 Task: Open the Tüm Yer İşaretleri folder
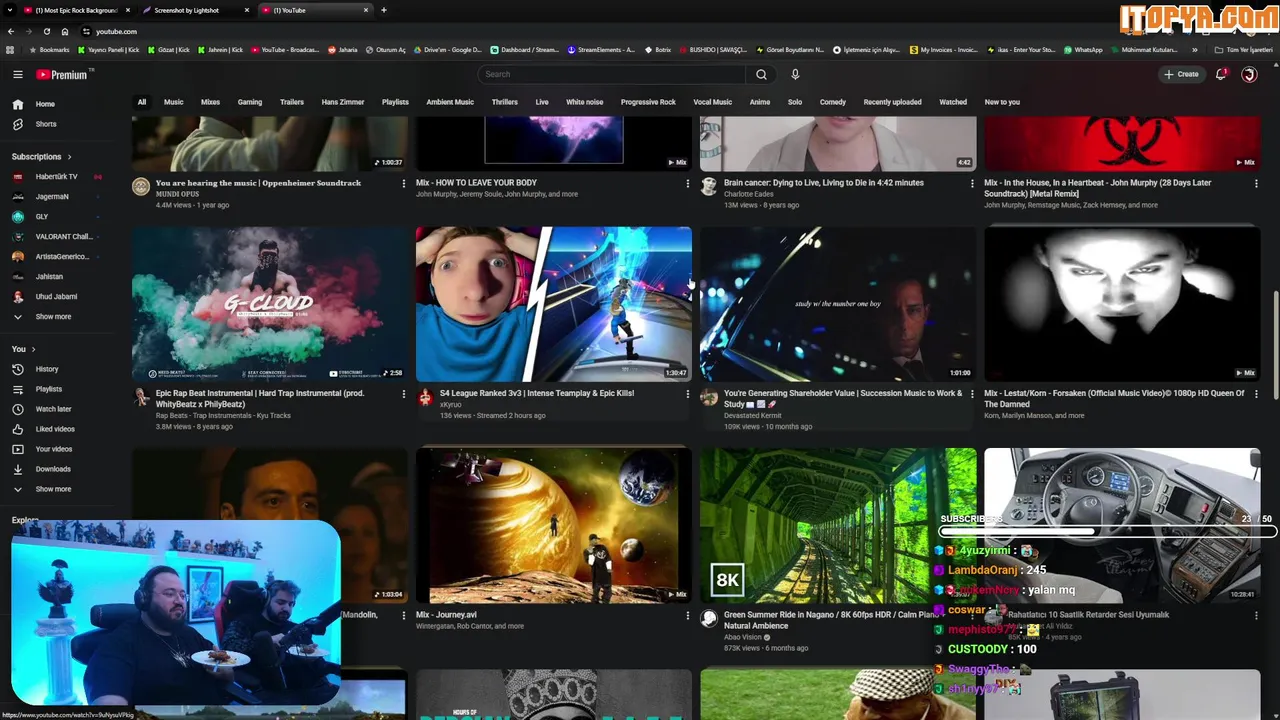[x=1245, y=50]
